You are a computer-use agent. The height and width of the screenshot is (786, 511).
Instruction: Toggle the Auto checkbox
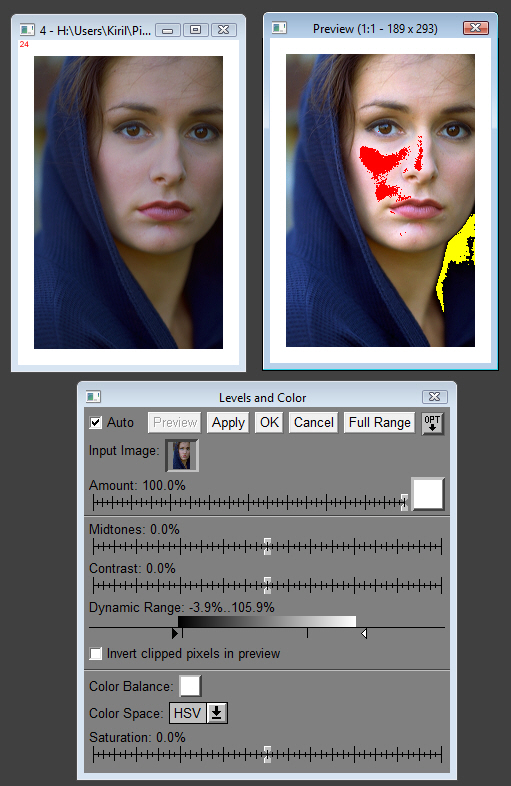tap(96, 423)
